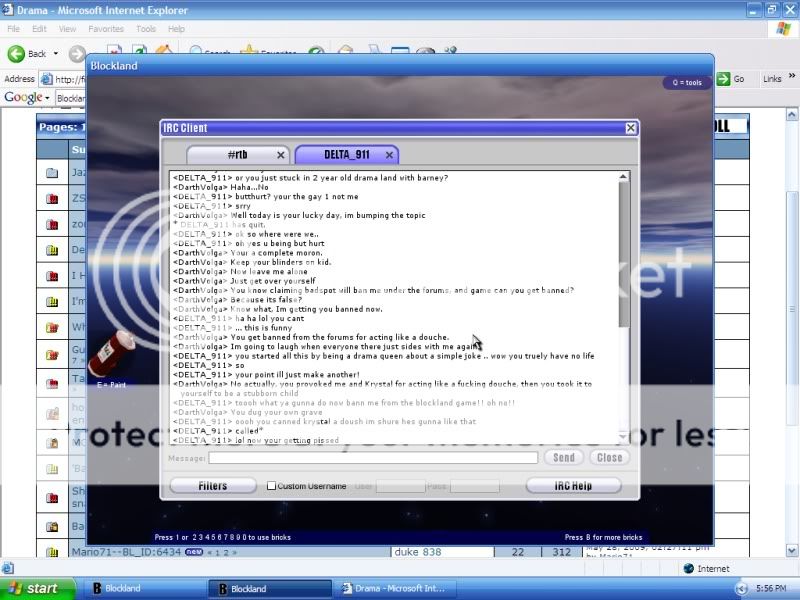Close the #rtb tab with its X
The width and height of the screenshot is (800, 600).
click(281, 155)
